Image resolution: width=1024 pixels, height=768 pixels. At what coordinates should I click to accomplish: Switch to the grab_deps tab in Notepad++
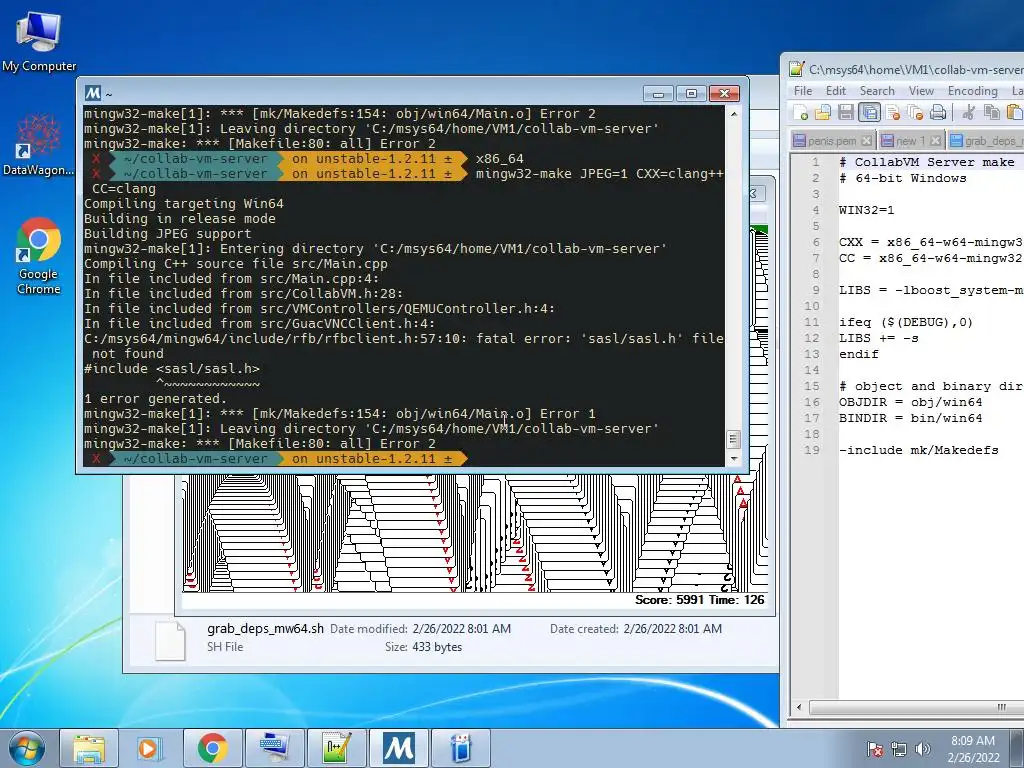tap(986, 140)
